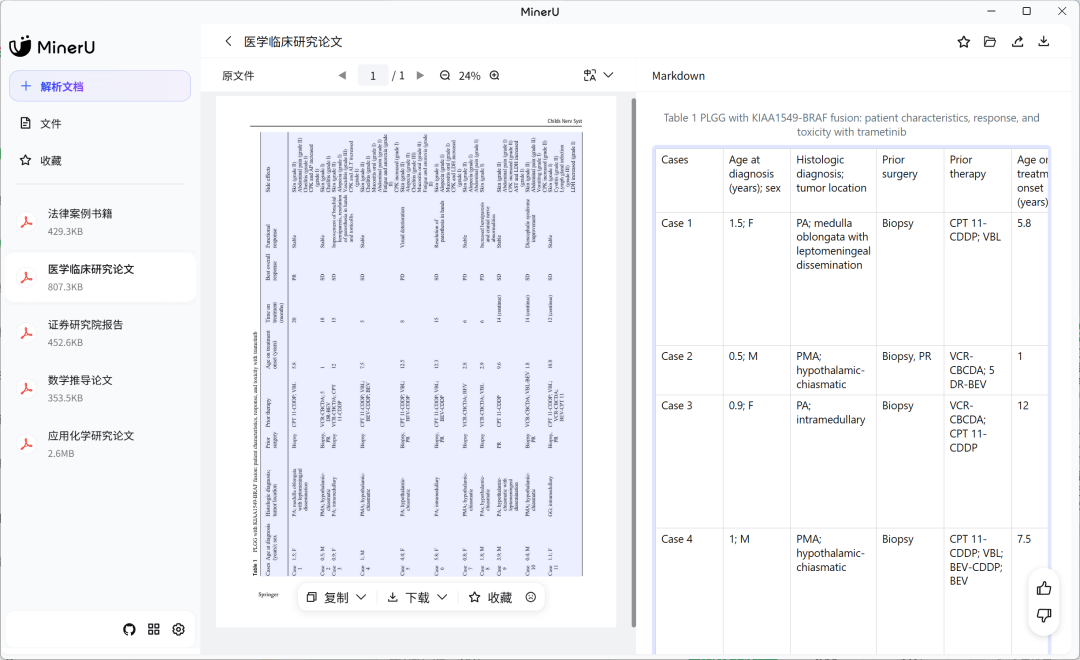Click the grid apps icon in sidebar

[x=154, y=629]
